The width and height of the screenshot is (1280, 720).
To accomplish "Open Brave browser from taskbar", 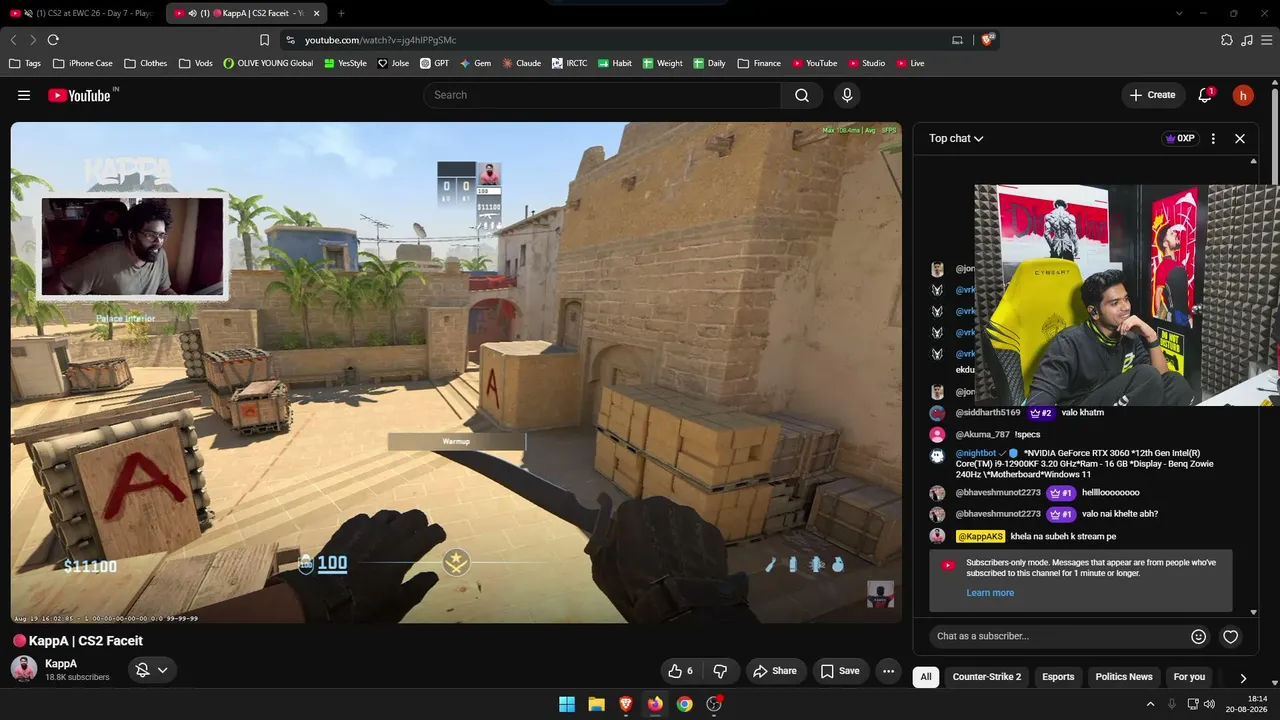I will (x=626, y=704).
